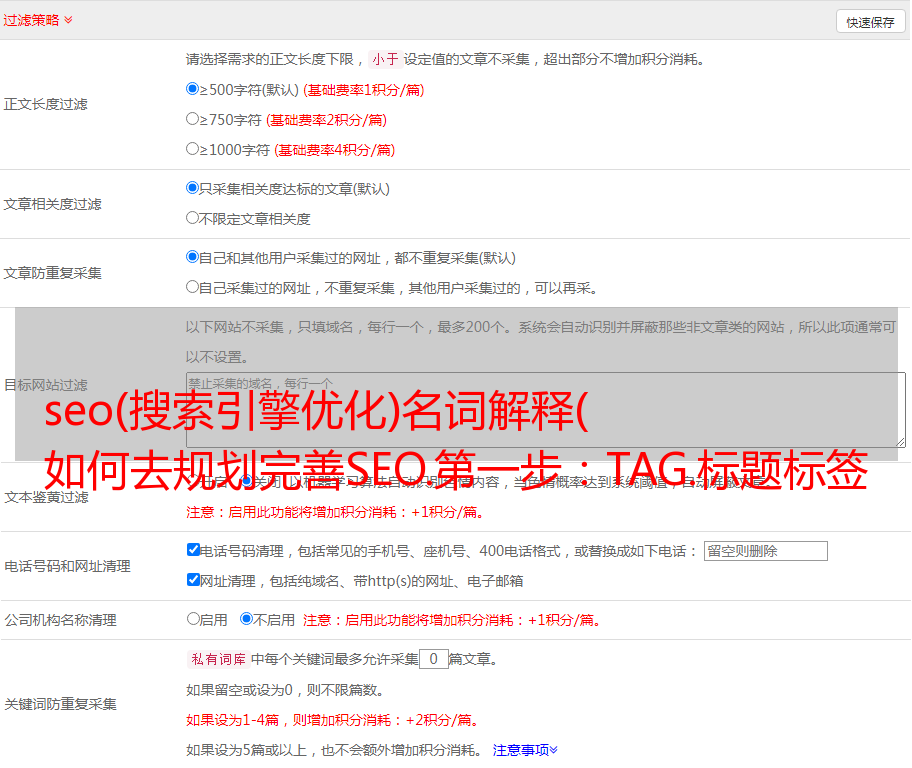Choose the ≥1000字符 length option

pyautogui.click(x=193, y=149)
